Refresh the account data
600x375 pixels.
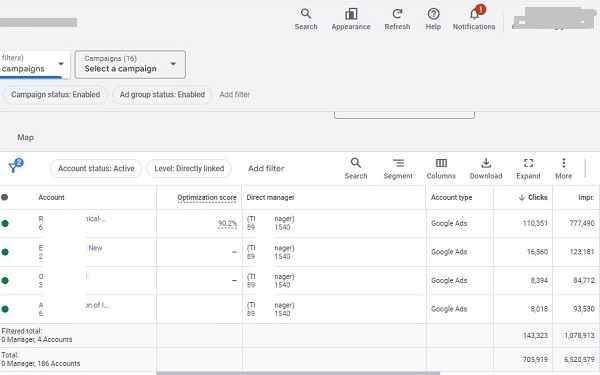tap(397, 19)
